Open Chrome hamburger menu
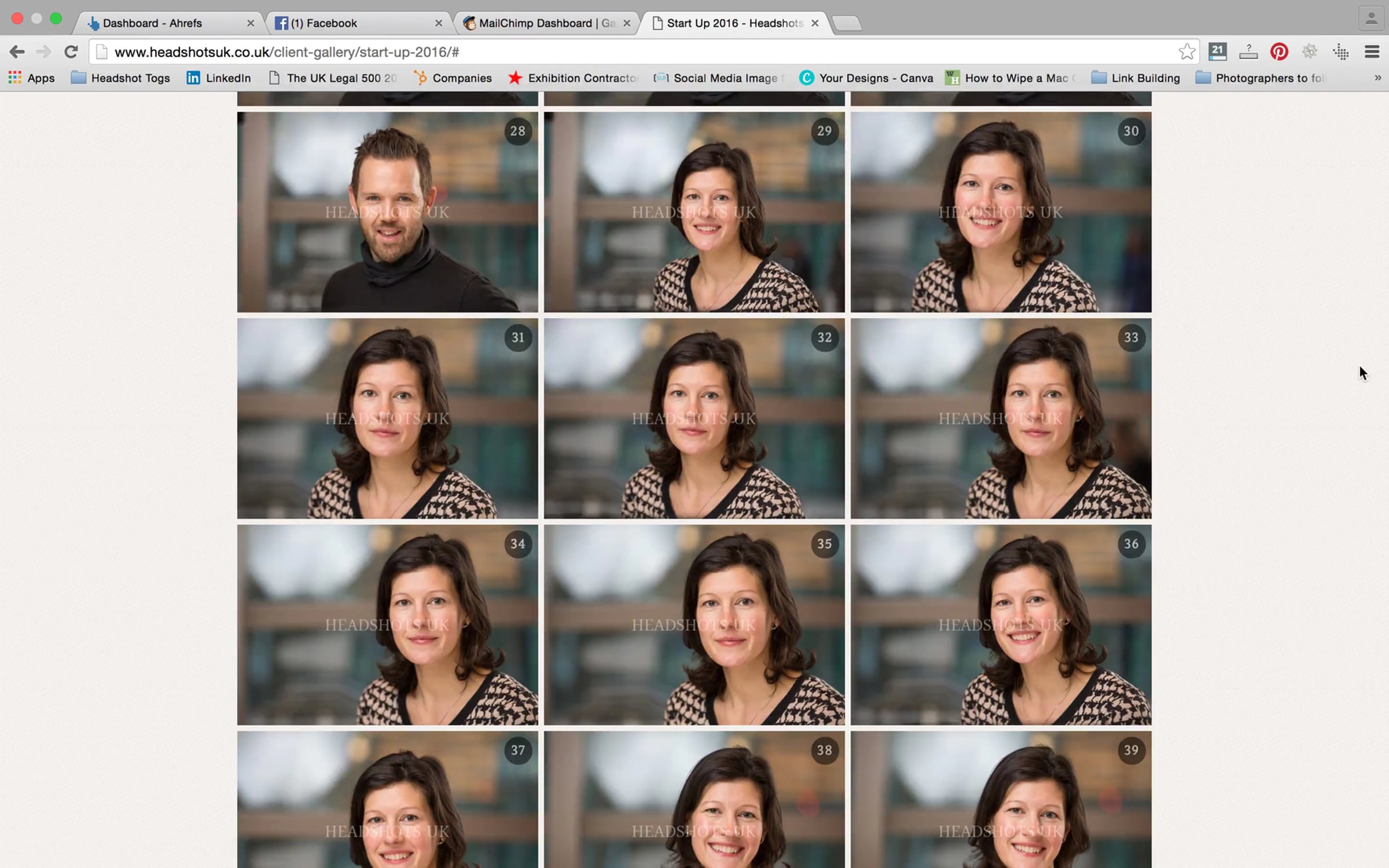1389x868 pixels. (1372, 52)
